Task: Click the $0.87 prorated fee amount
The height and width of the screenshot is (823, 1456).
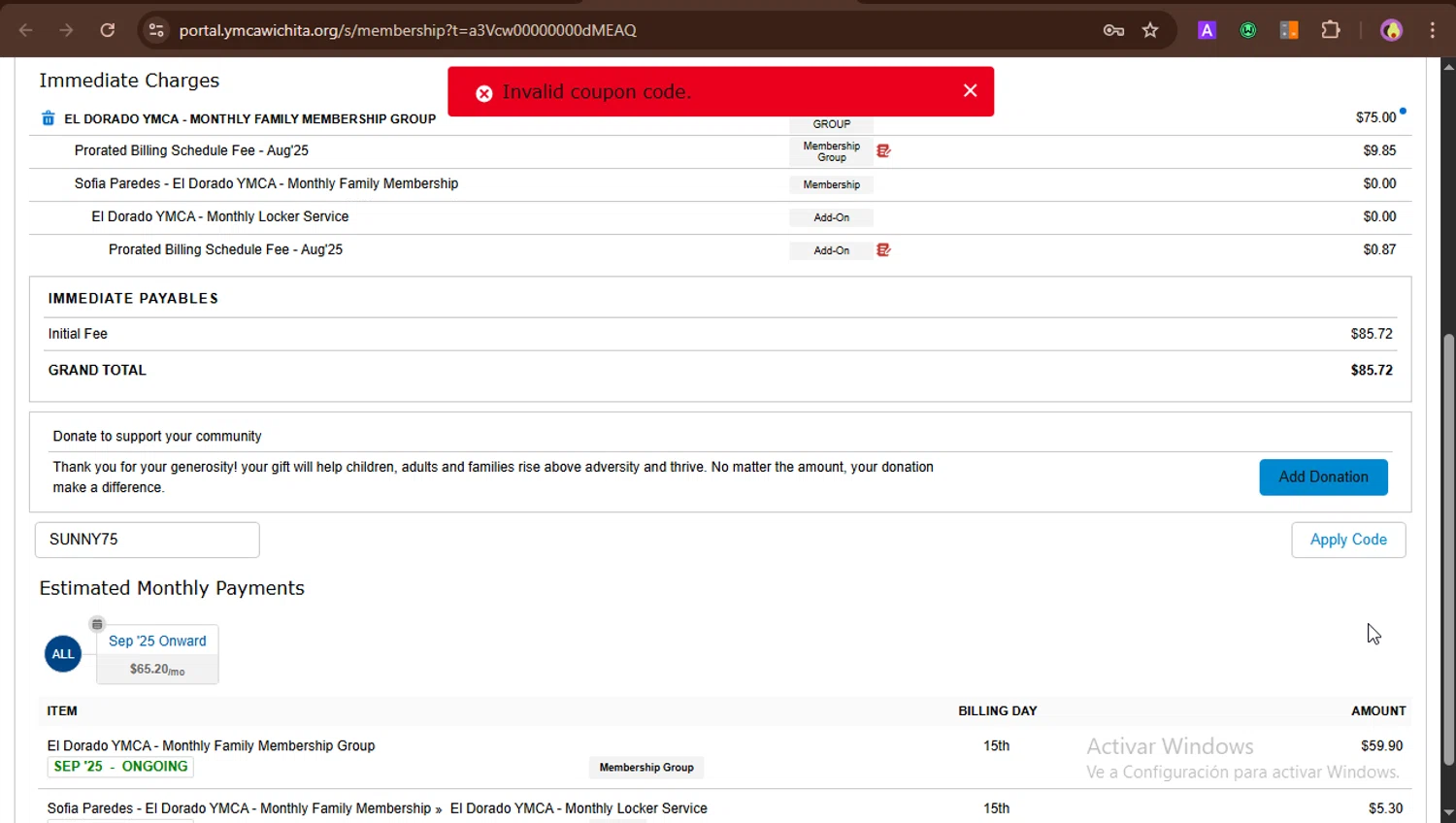Action: pos(1379,249)
